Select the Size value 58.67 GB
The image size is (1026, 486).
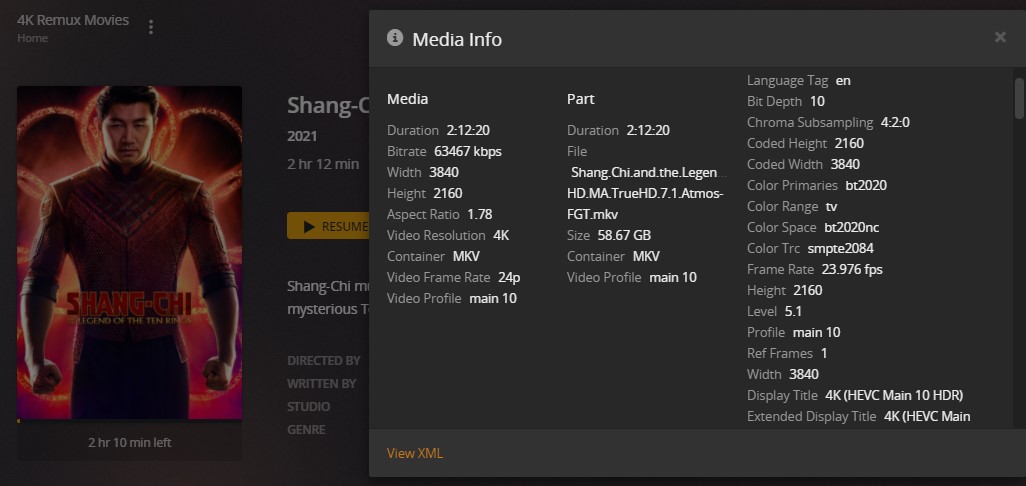click(x=624, y=235)
